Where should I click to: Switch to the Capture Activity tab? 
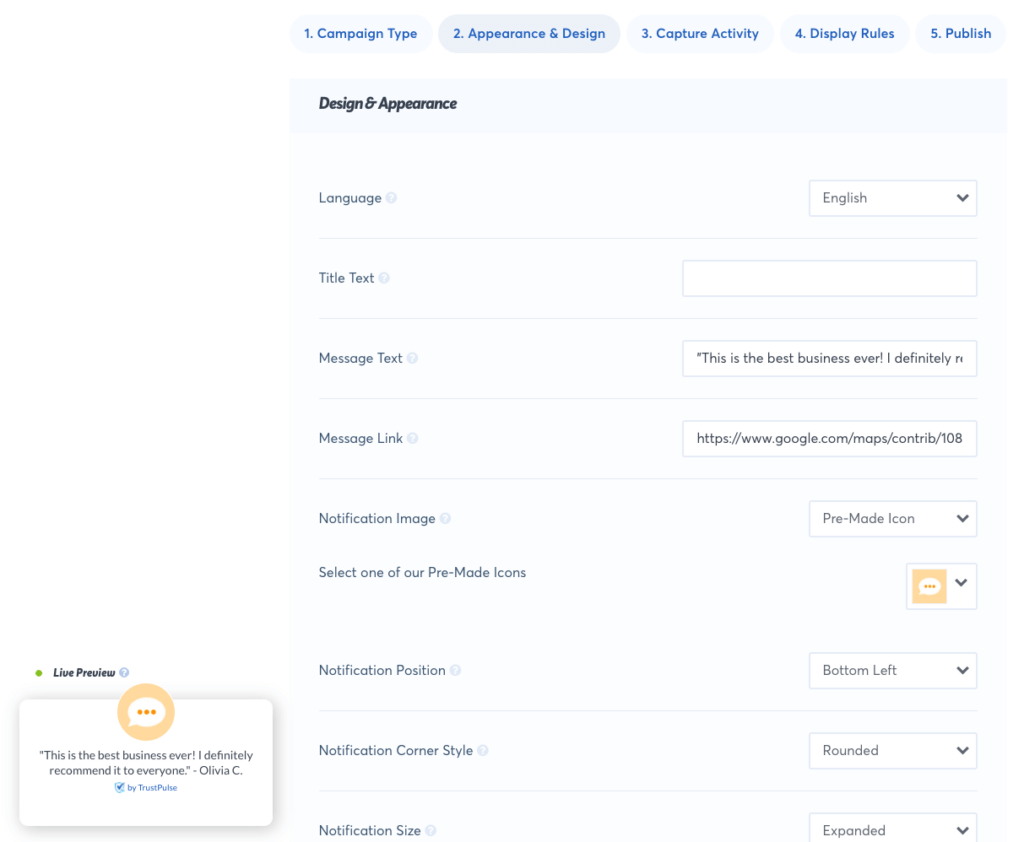700,33
